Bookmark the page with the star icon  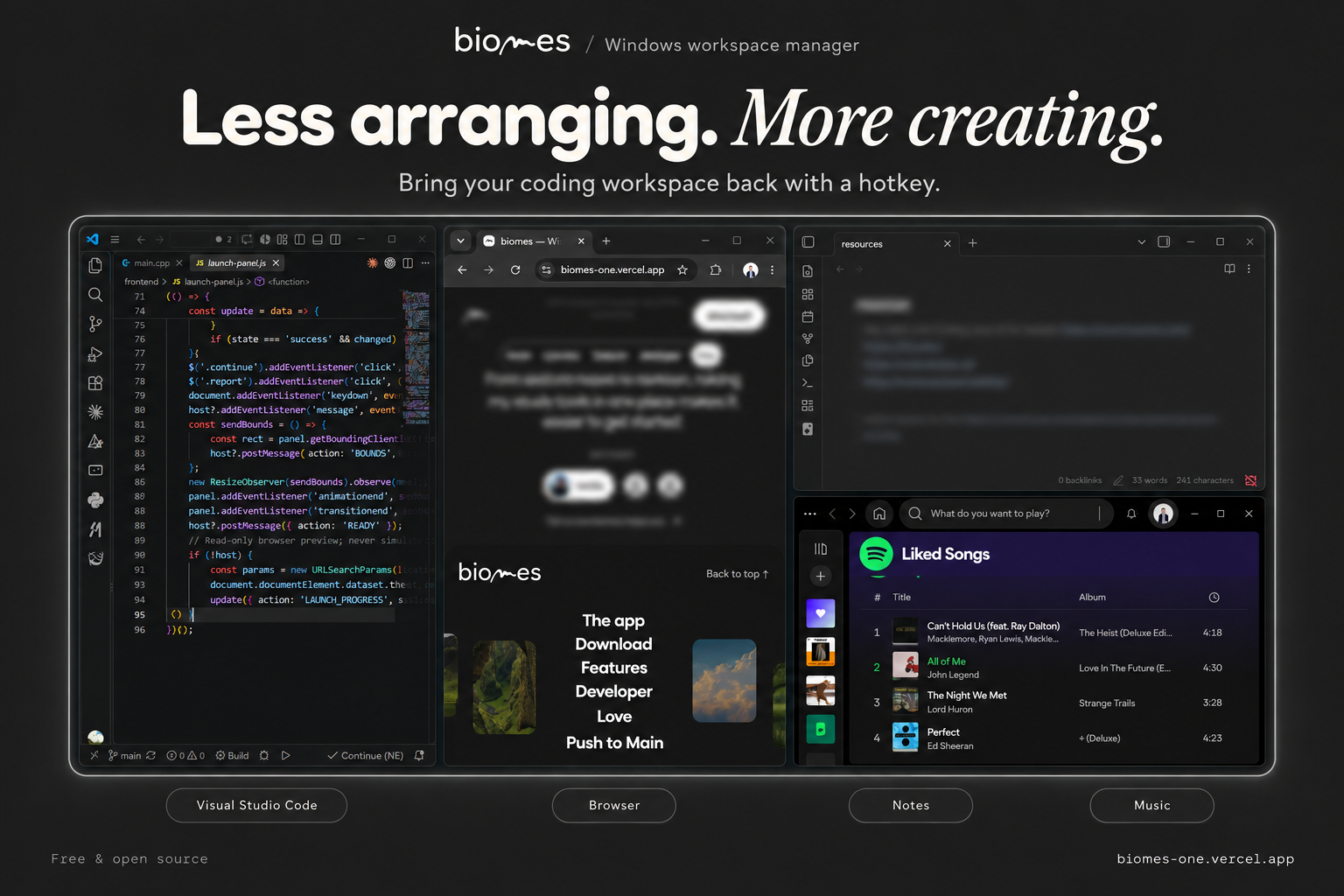pos(682,269)
